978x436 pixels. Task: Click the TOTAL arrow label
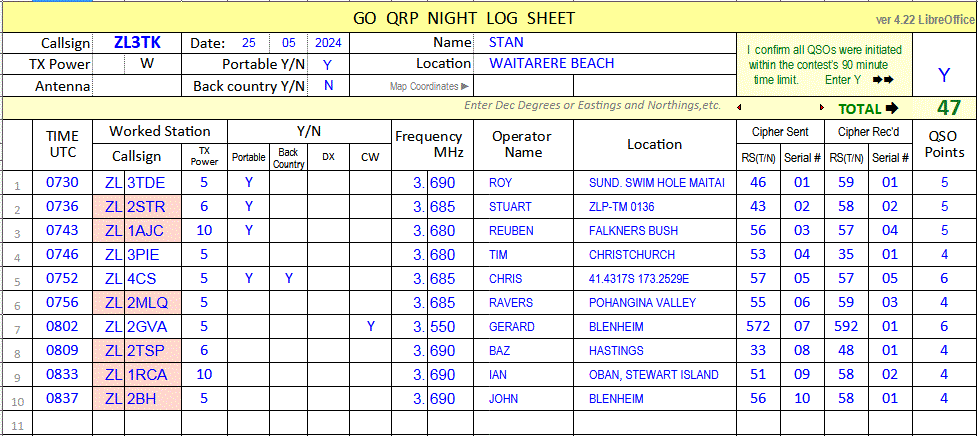[x=868, y=109]
